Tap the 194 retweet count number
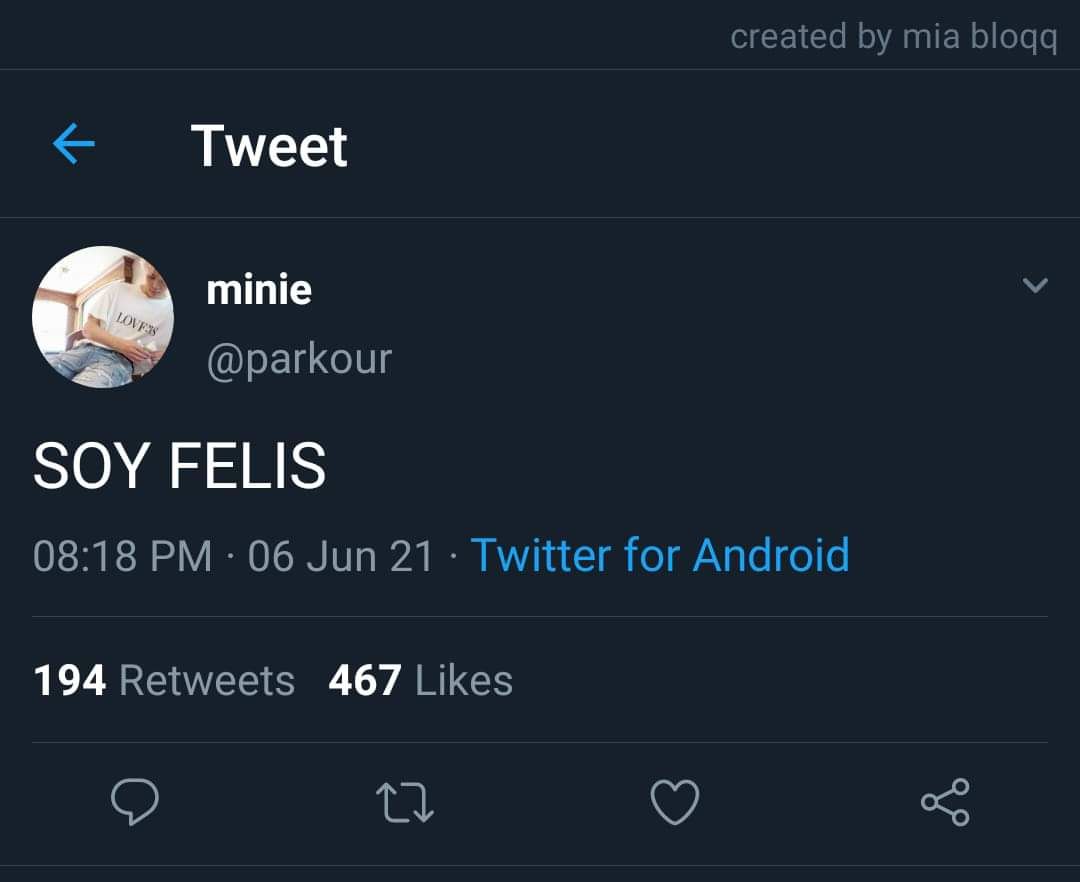1080x882 pixels. click(70, 681)
